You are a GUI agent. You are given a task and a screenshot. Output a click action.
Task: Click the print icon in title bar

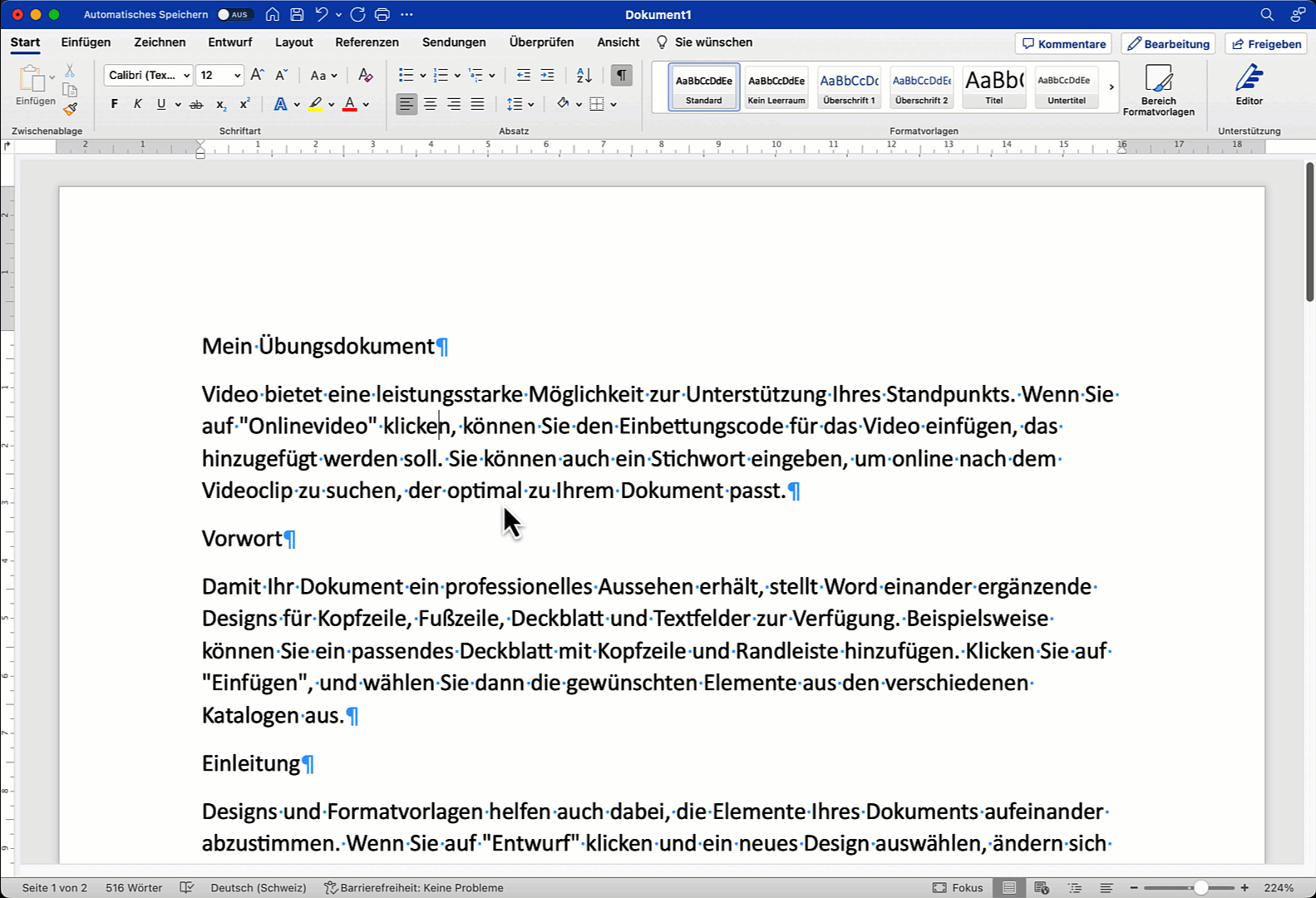point(382,14)
